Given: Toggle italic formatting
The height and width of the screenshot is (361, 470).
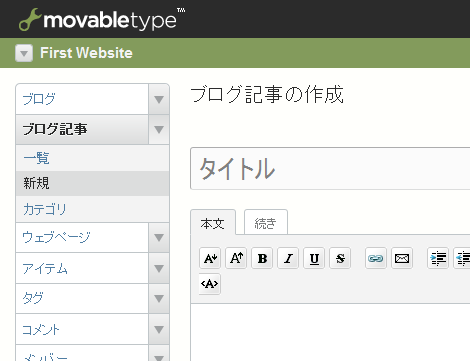Looking at the screenshot, I should point(288,258).
